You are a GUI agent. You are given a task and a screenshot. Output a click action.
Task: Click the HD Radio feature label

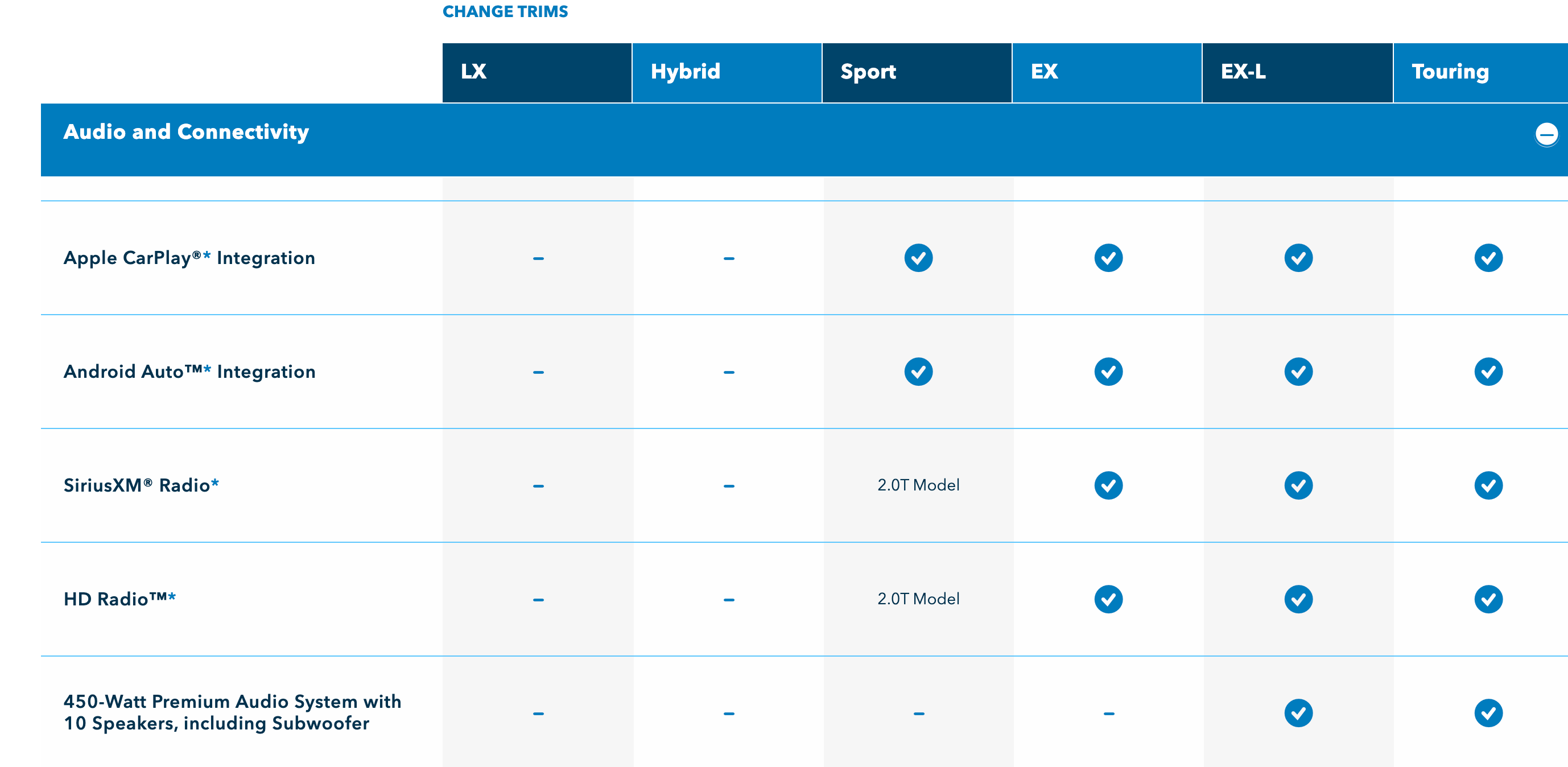tap(120, 600)
